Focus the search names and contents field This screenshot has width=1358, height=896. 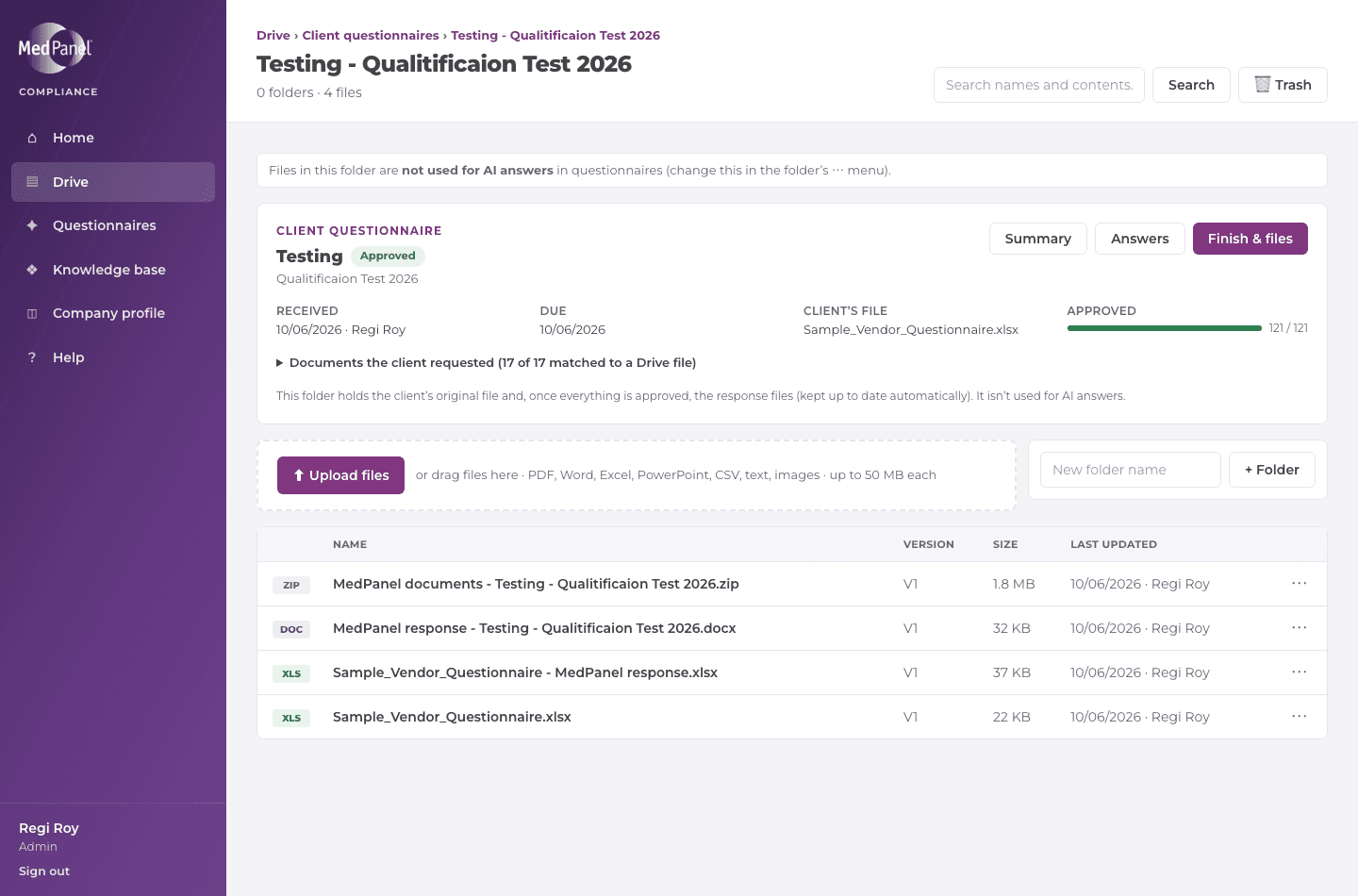(x=1039, y=85)
